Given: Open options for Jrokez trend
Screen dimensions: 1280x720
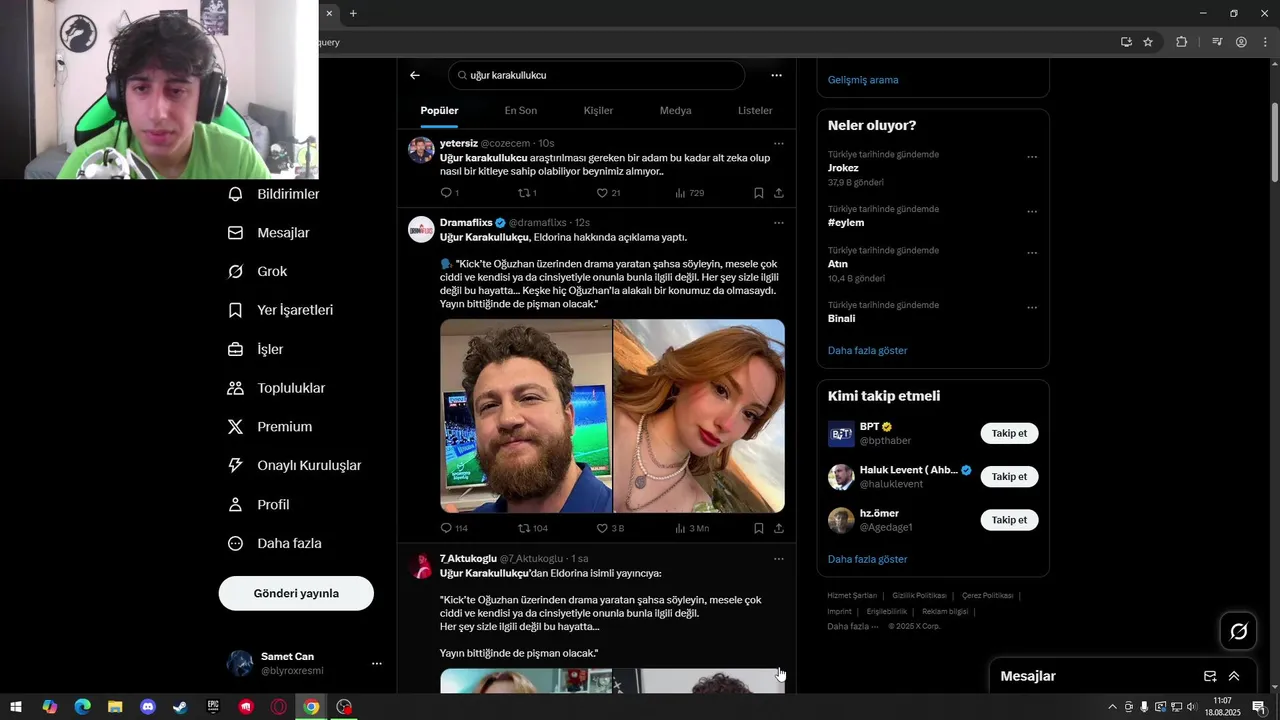Looking at the screenshot, I should 1032,157.
